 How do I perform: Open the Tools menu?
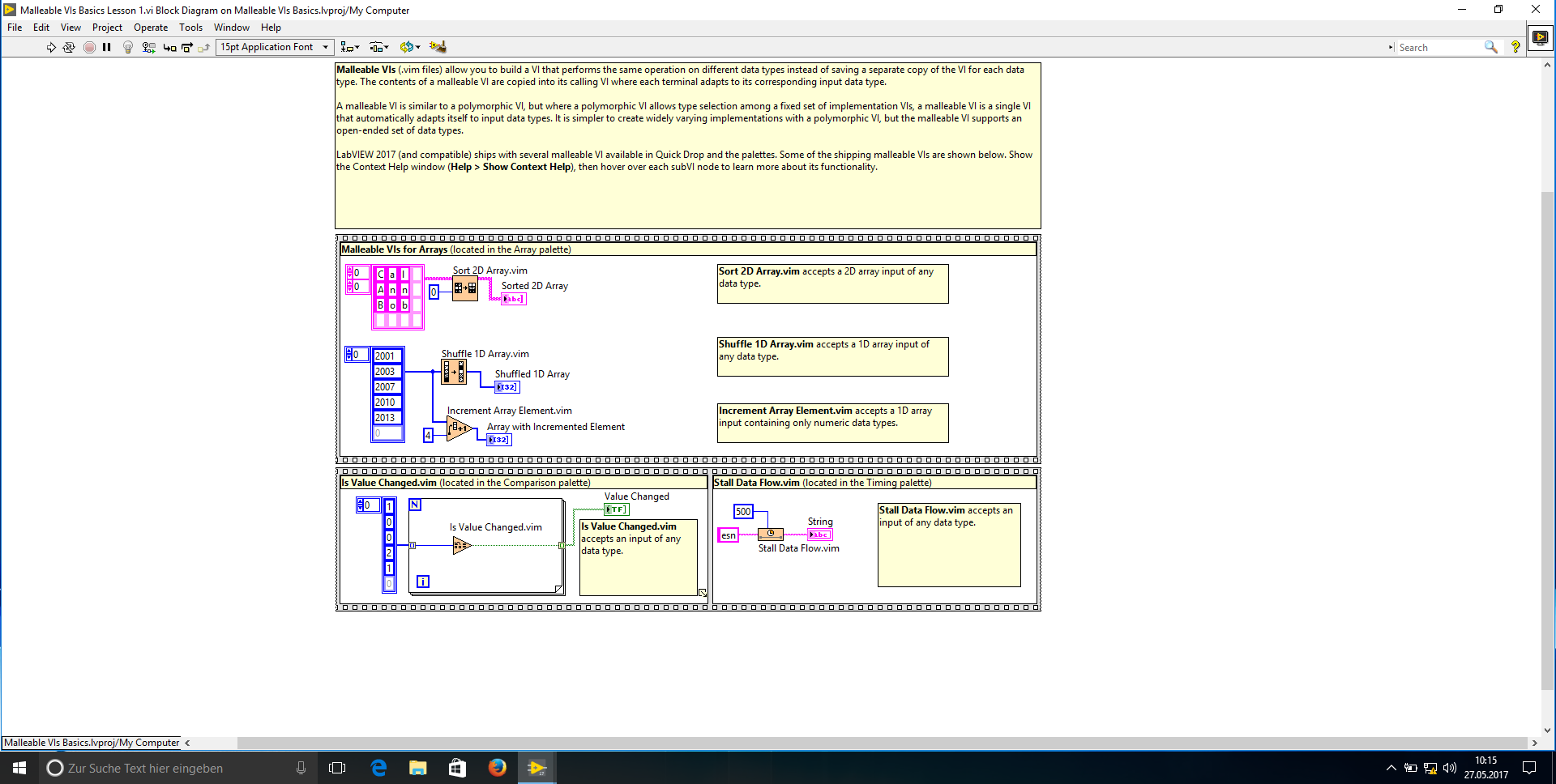click(190, 28)
